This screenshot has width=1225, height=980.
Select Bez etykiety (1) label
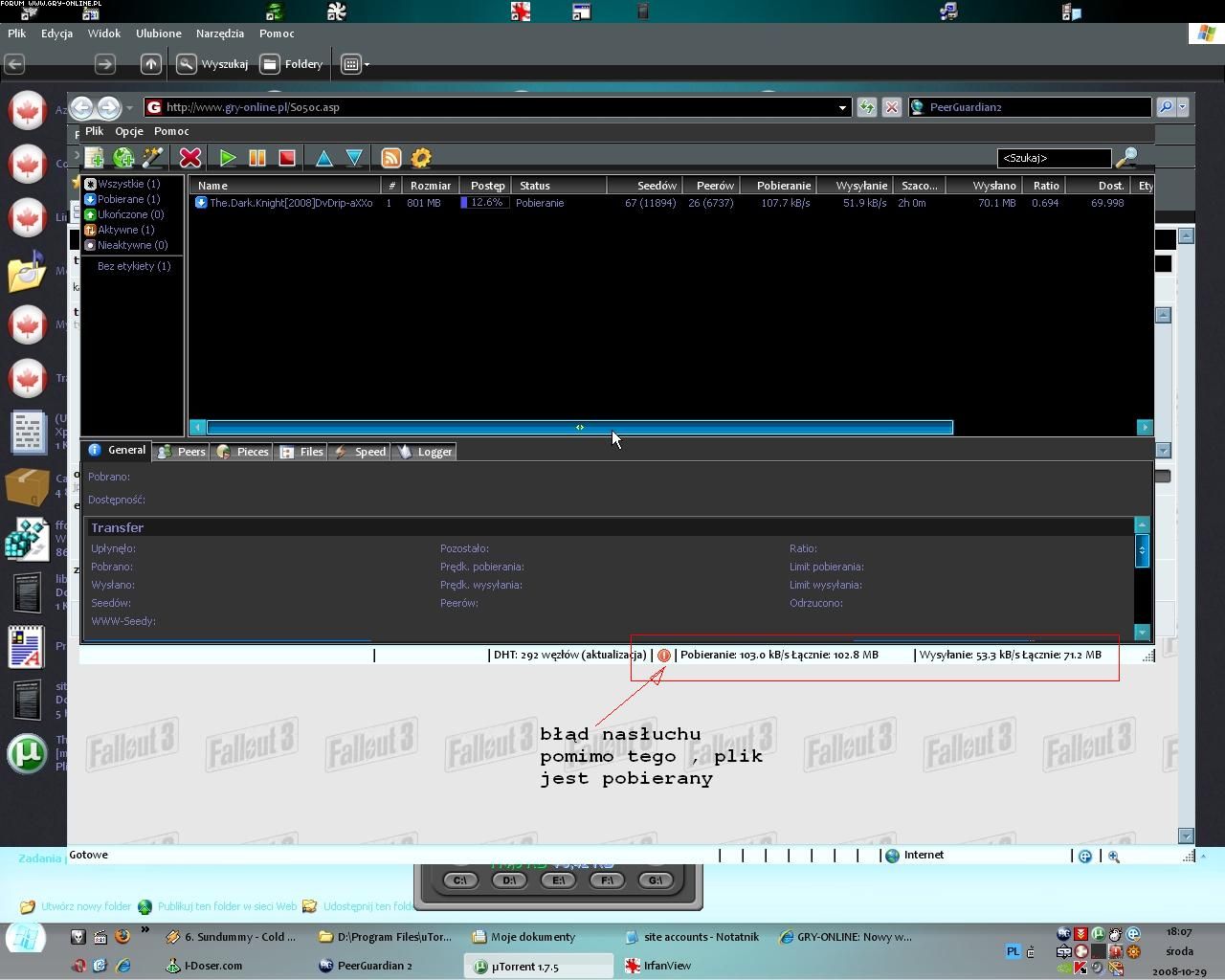pyautogui.click(x=134, y=266)
